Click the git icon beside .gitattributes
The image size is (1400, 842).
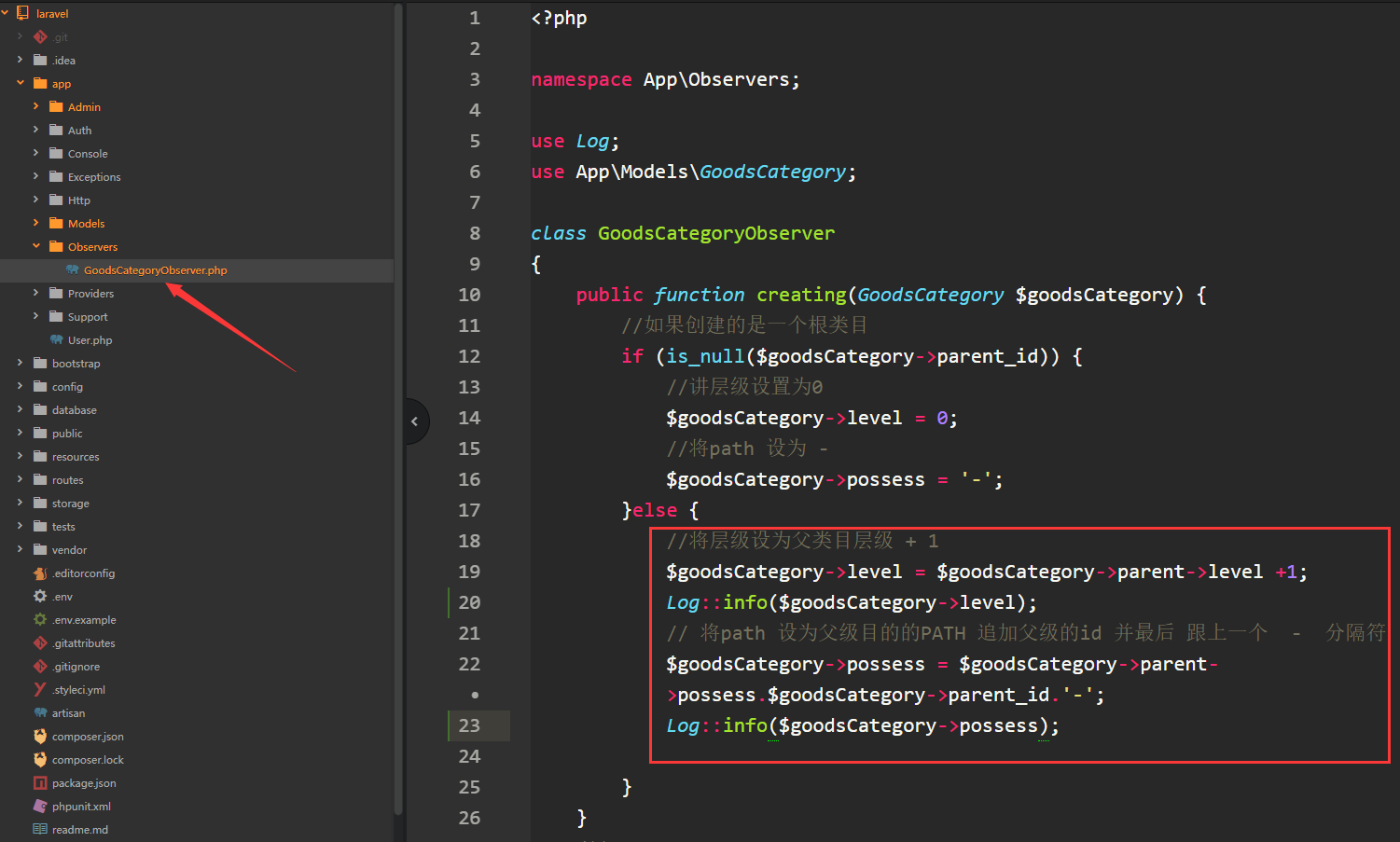pyautogui.click(x=40, y=642)
